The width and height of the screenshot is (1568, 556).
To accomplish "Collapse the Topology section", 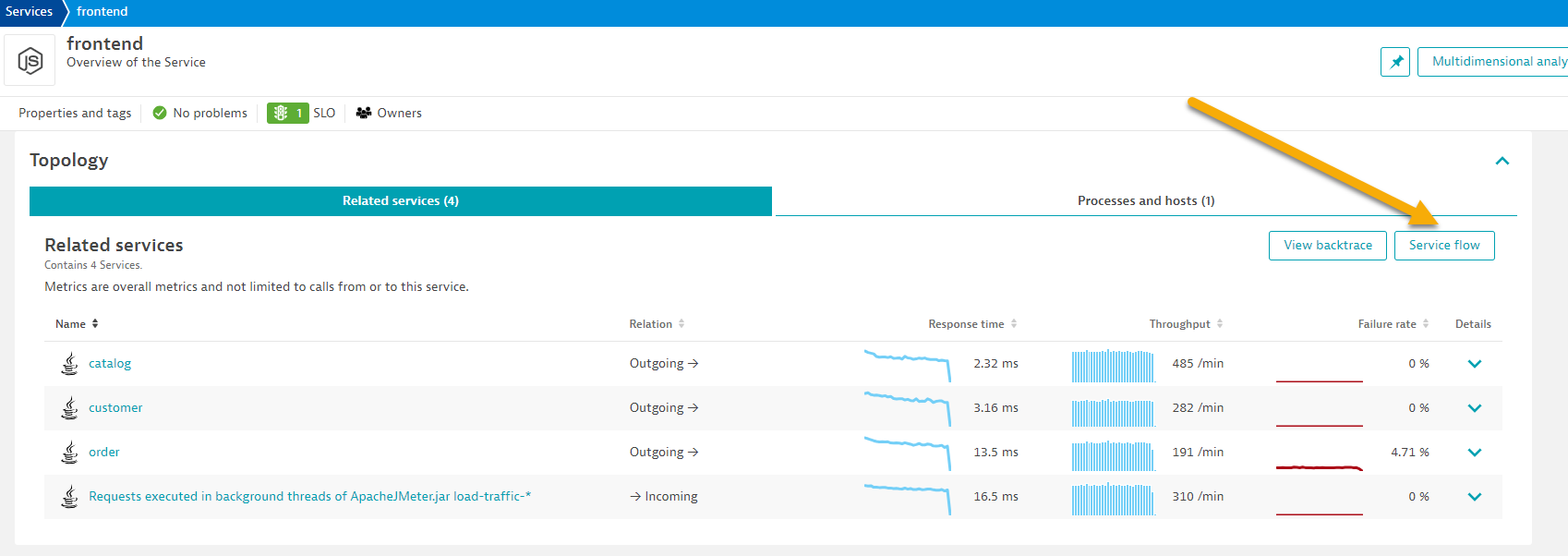I will [1502, 161].
